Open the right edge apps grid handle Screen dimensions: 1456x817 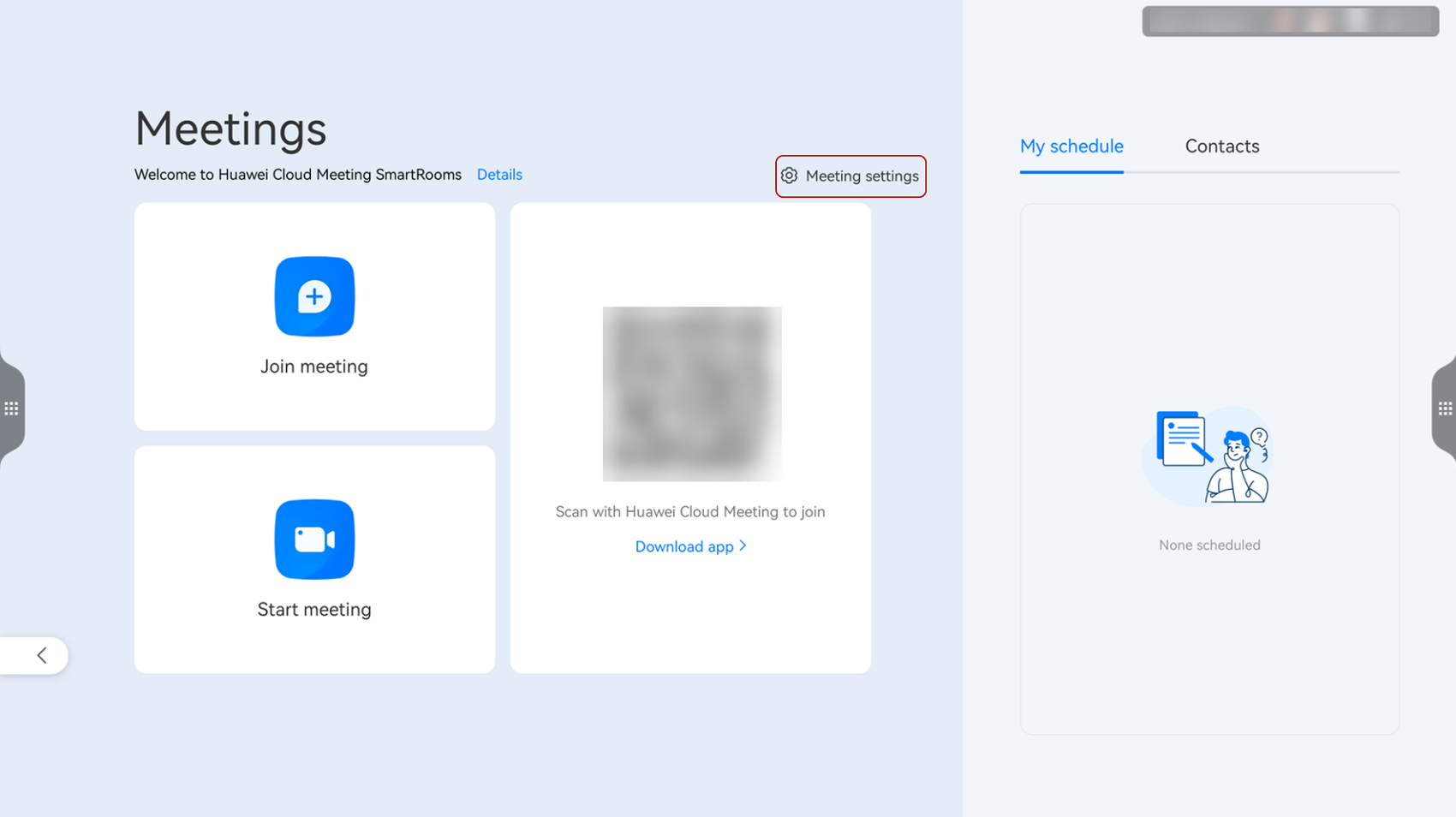[x=1445, y=408]
